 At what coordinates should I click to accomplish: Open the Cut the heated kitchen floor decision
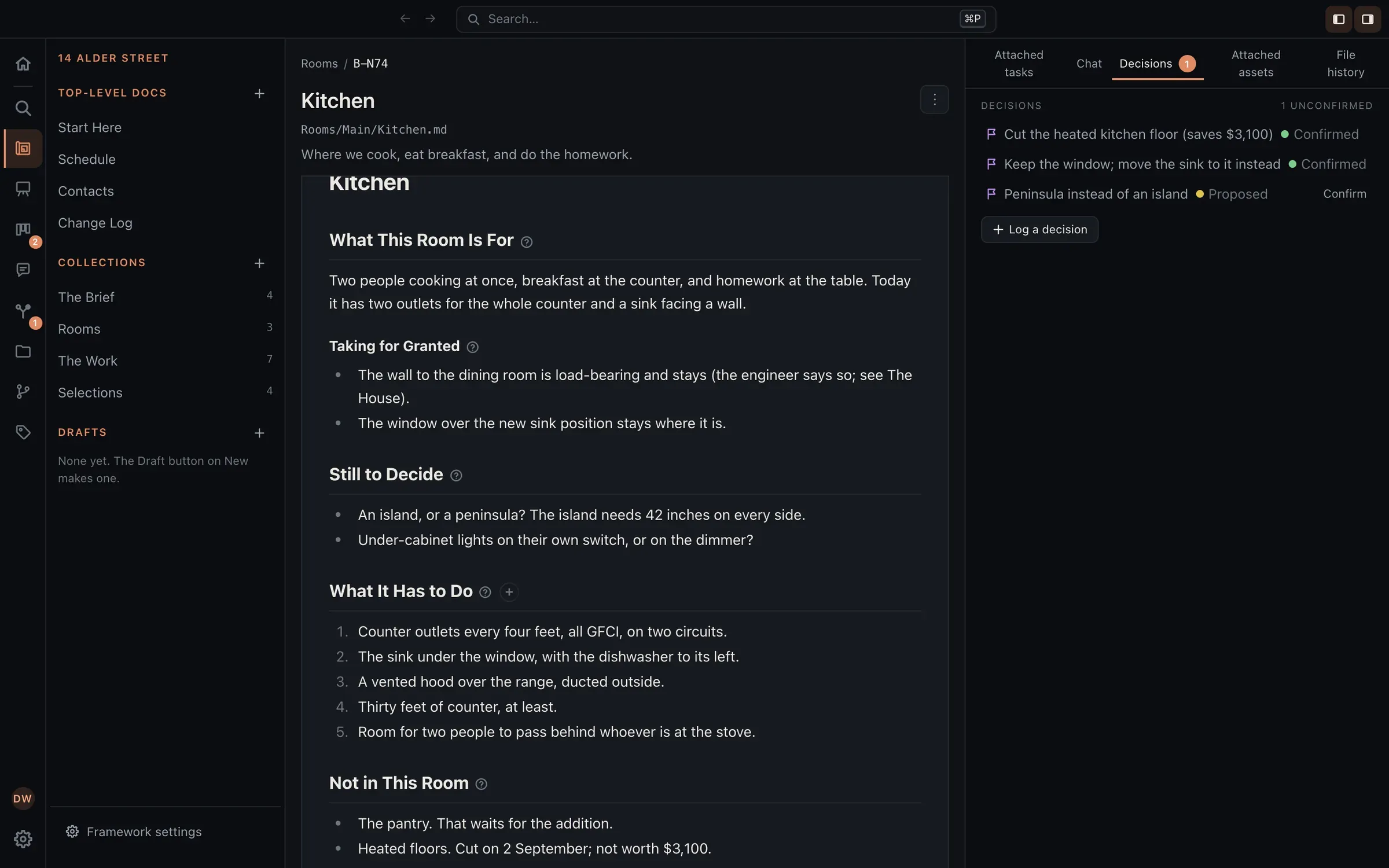1138,134
